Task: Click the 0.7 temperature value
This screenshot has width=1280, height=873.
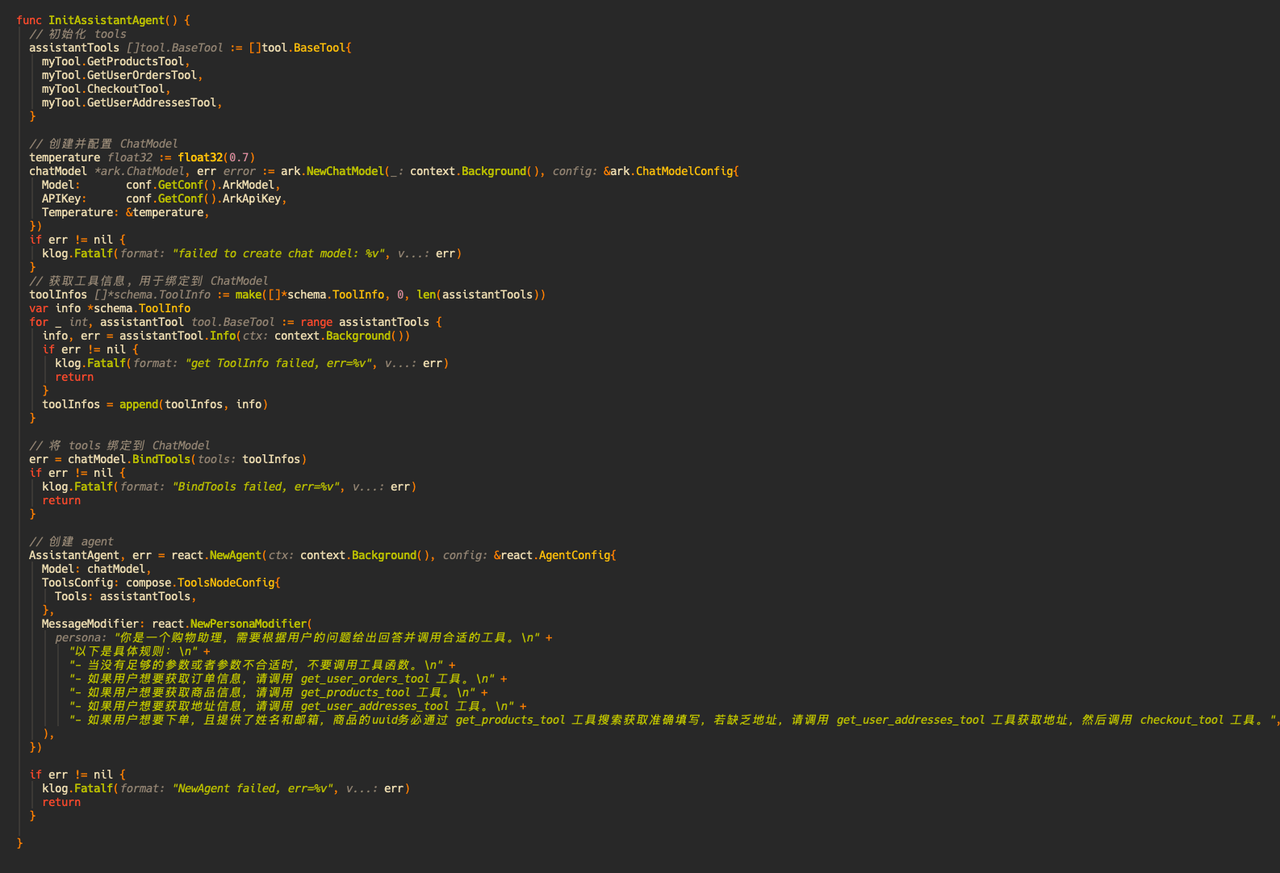Action: [x=240, y=157]
